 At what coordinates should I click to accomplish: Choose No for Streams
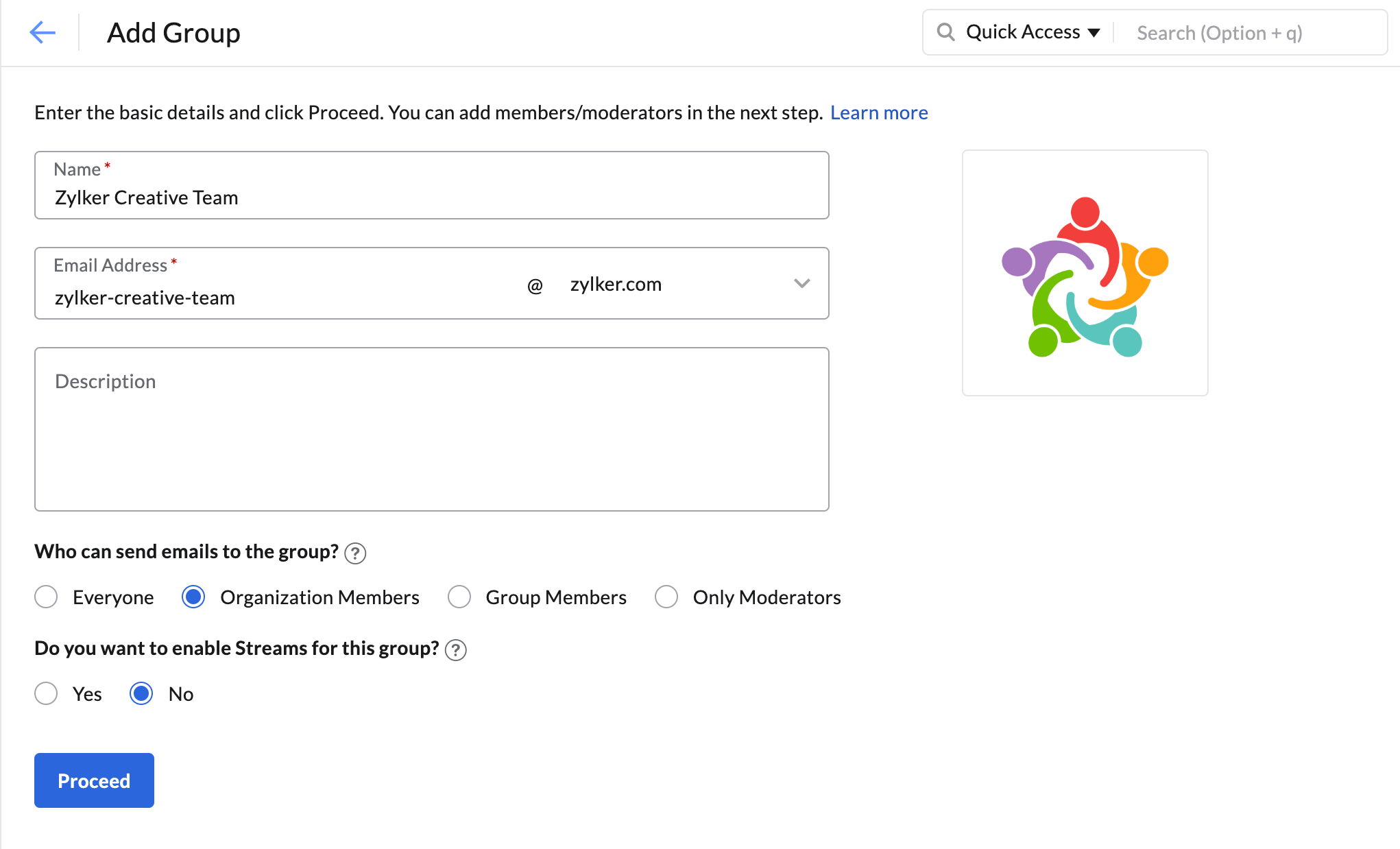point(141,693)
